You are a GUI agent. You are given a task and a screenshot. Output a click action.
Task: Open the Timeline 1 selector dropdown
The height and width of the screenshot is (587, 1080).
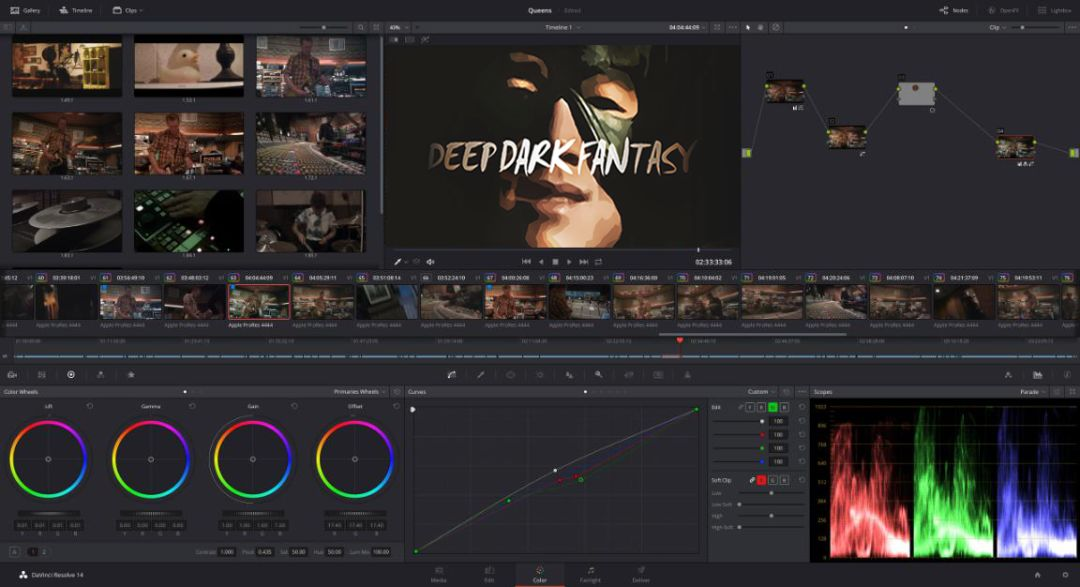click(x=563, y=28)
